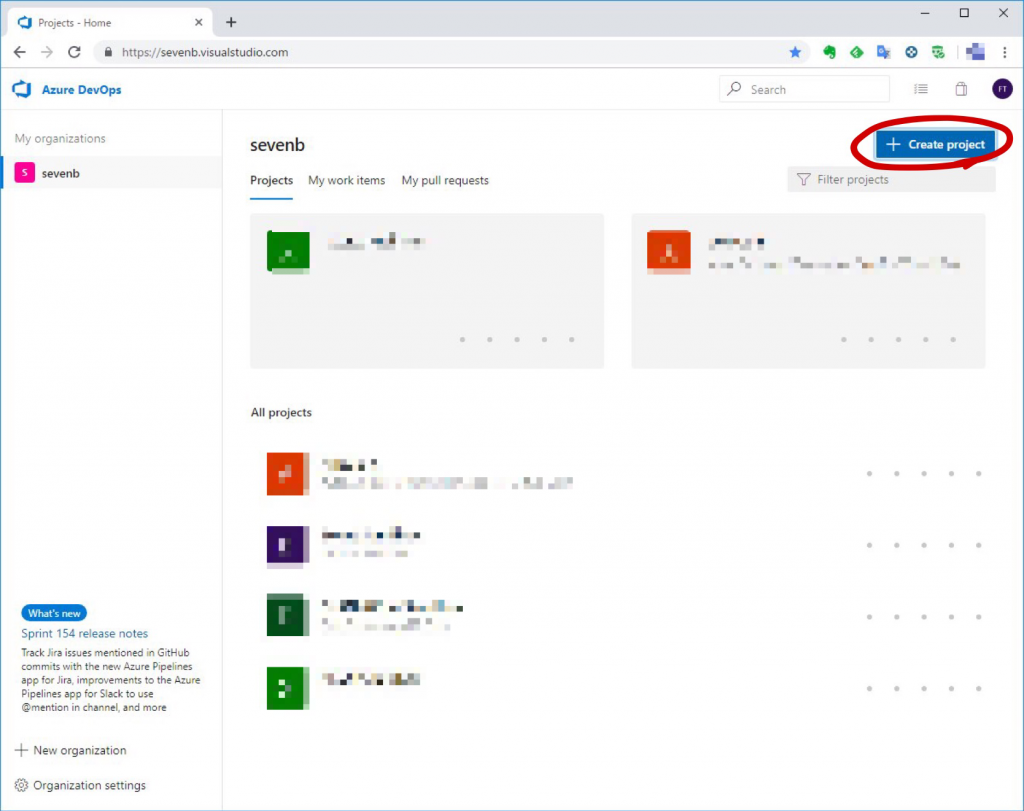Click the browser back arrow
The image size is (1024, 811).
tap(20, 52)
